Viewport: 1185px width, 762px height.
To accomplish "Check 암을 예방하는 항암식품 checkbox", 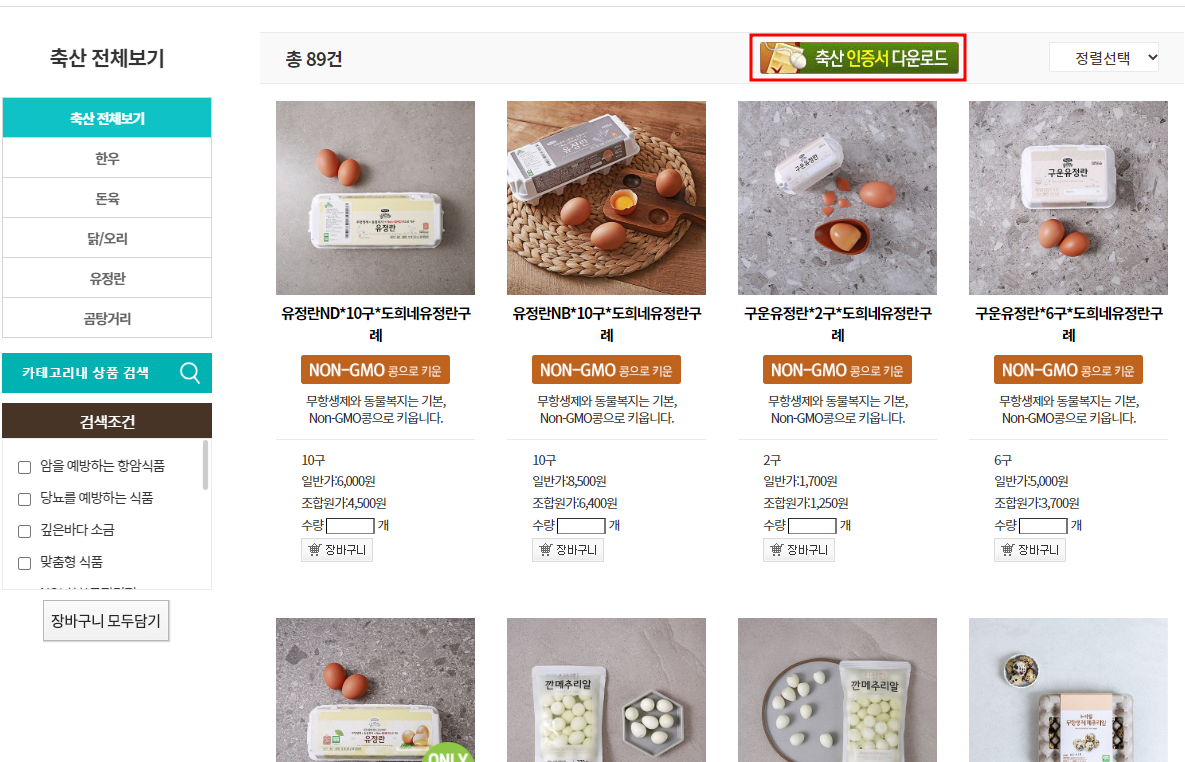I will pos(24,467).
